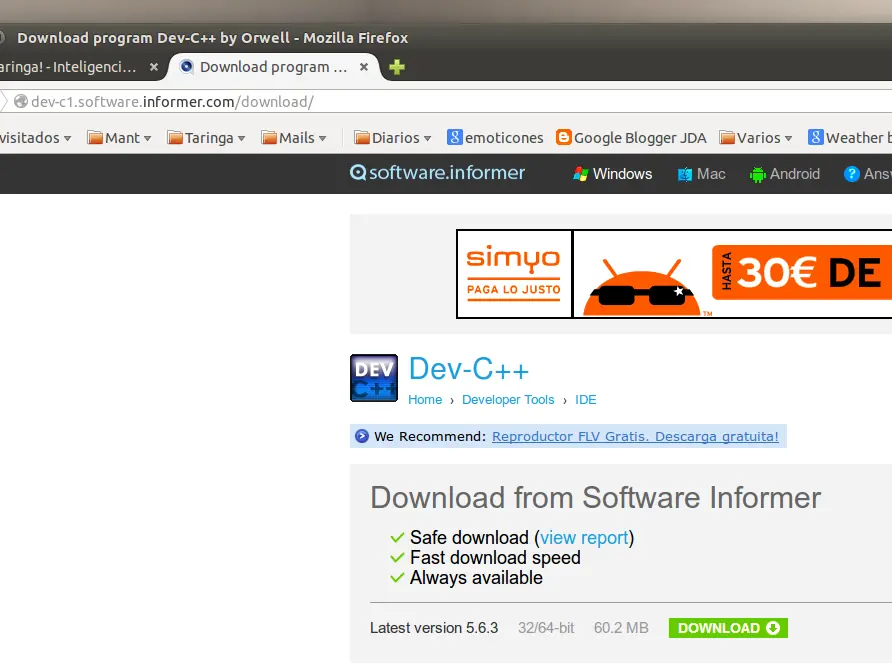The image size is (892, 668).
Task: Click the Weather bookmark Google icon
Action: (816, 137)
